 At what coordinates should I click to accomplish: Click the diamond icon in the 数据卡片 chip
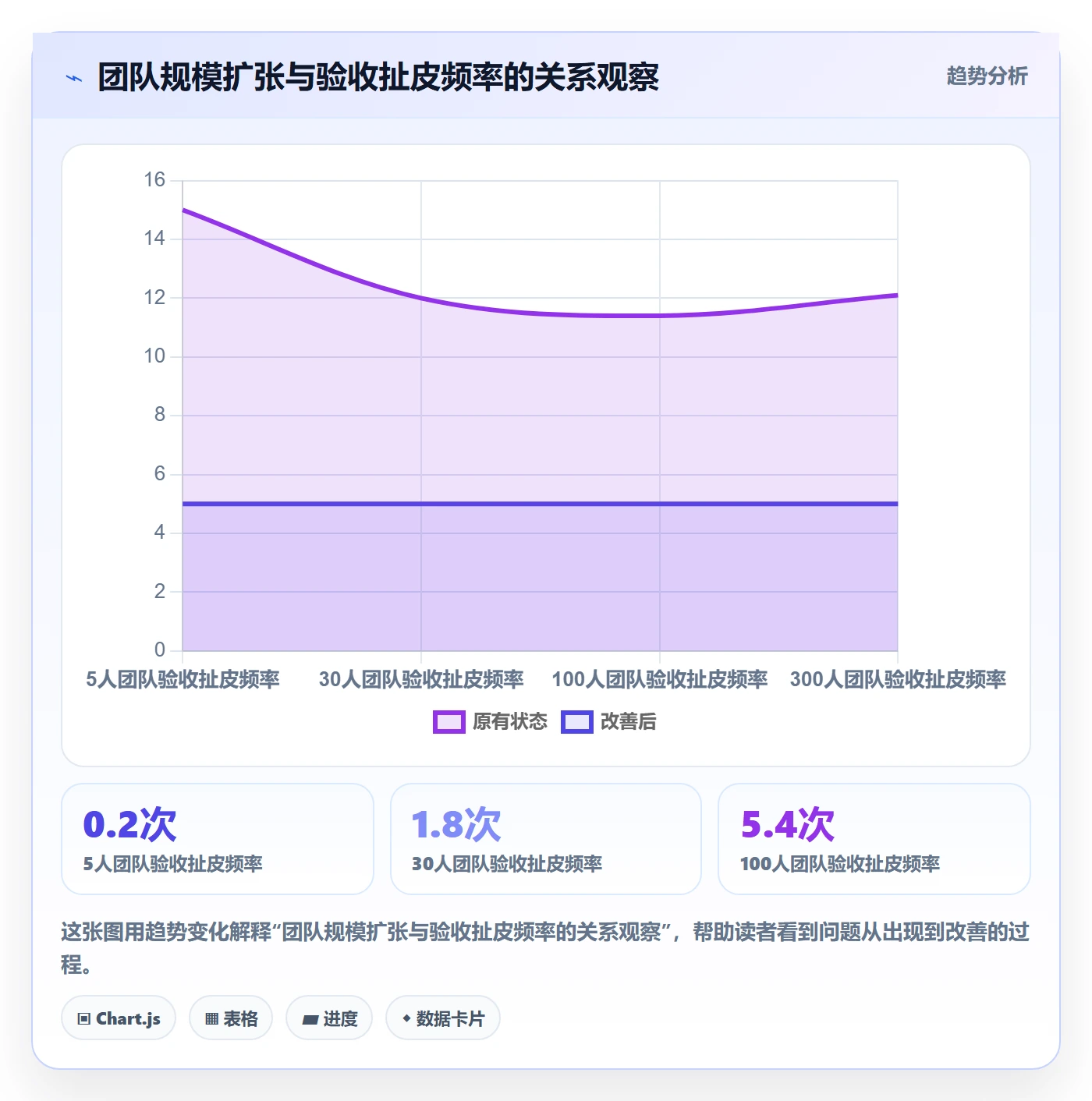pyautogui.click(x=406, y=1018)
